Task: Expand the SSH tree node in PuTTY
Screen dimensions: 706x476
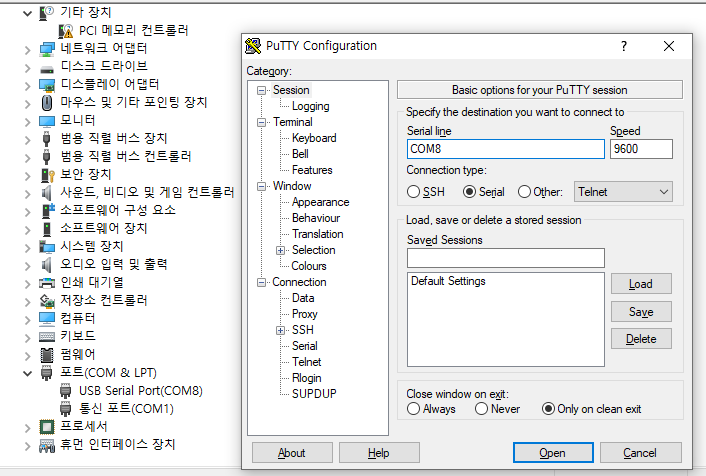Action: 281,331
